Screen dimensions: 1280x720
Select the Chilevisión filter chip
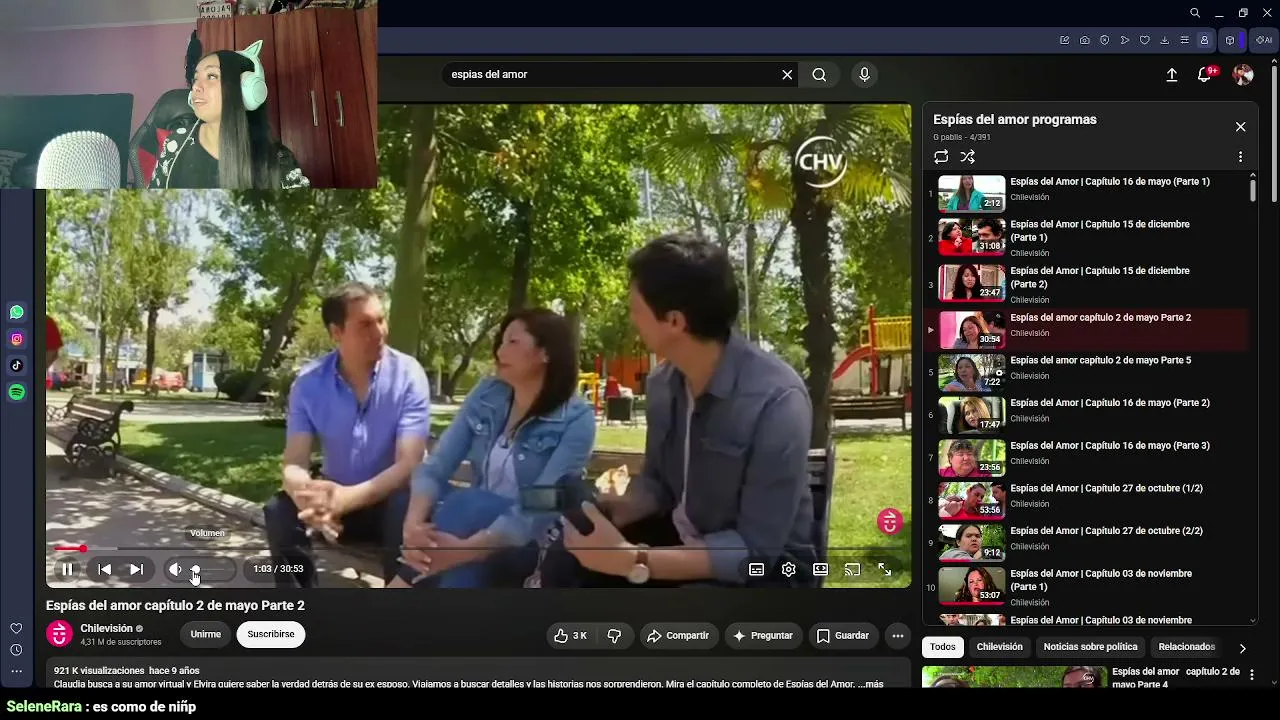[x=1000, y=647]
